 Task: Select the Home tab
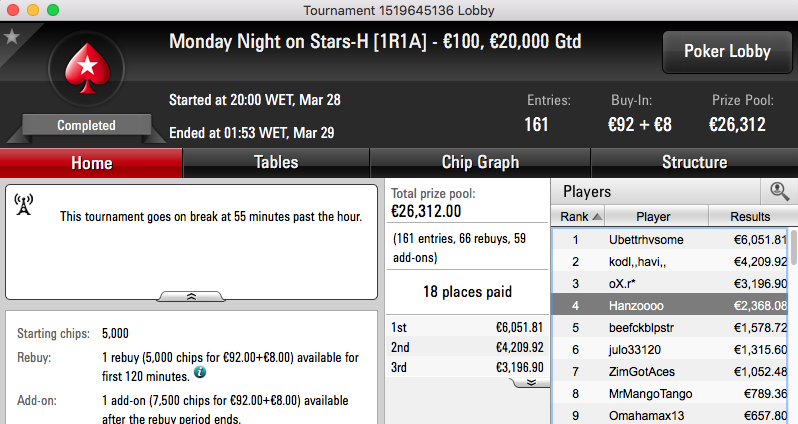(x=91, y=163)
